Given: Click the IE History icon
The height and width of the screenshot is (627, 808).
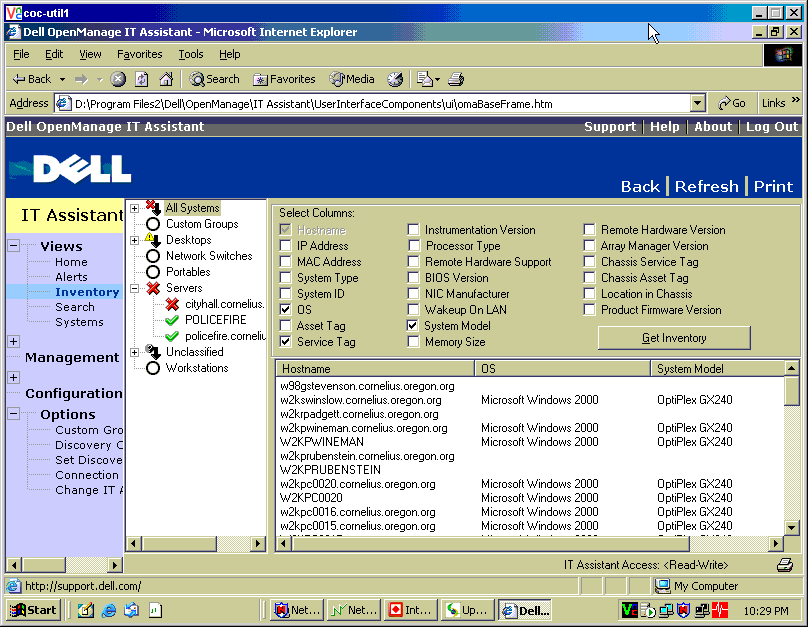Looking at the screenshot, I should point(395,79).
